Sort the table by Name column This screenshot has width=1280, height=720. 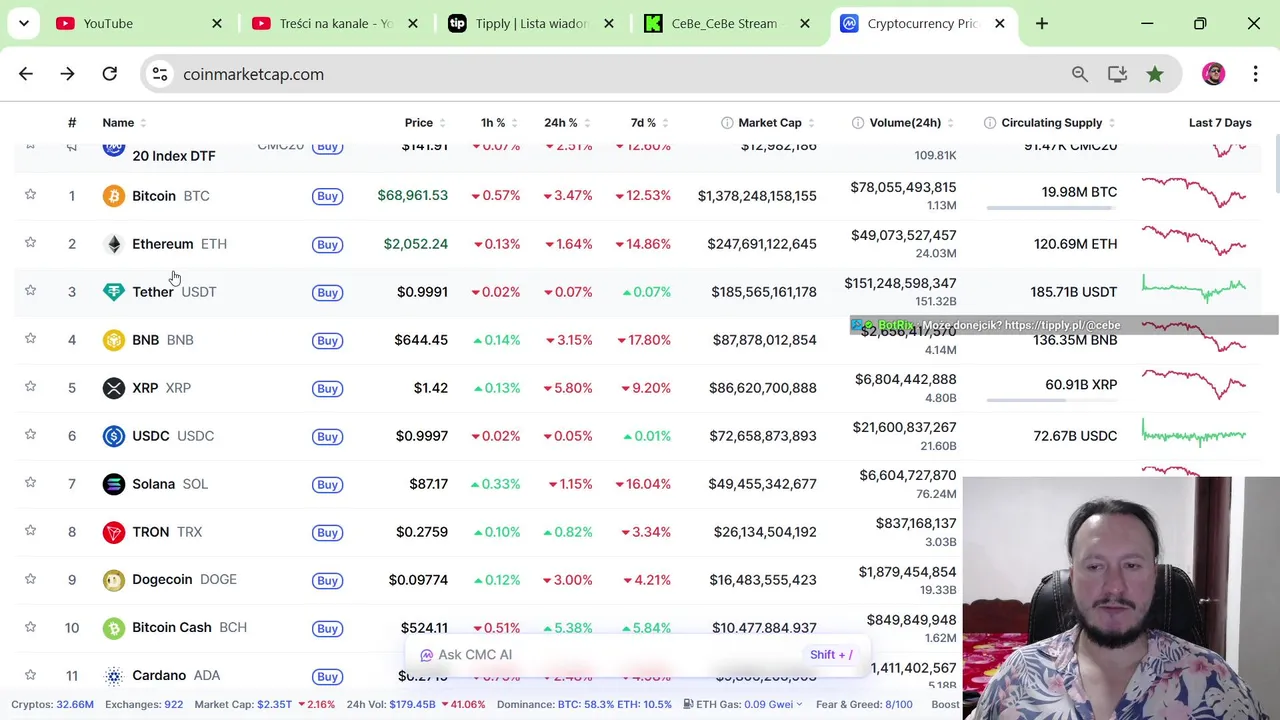[124, 123]
